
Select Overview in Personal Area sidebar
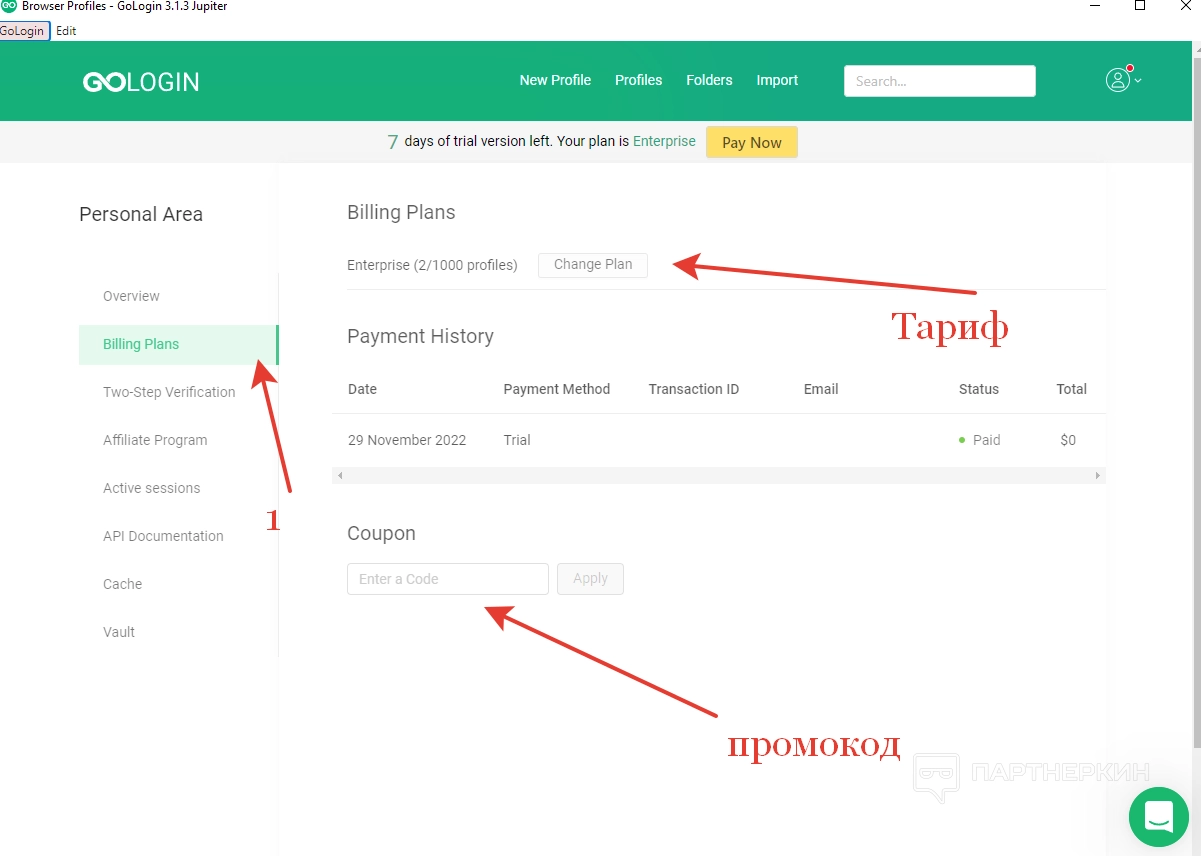[131, 296]
